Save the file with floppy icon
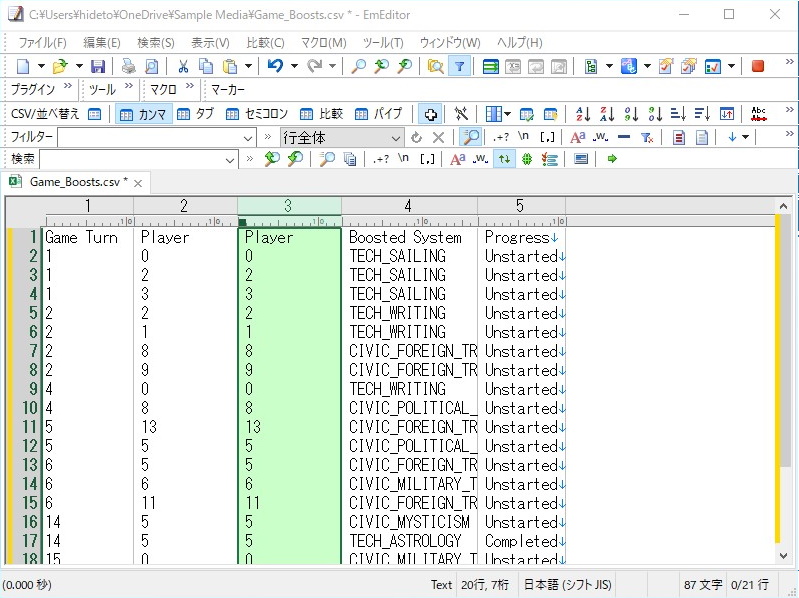799x598 pixels. pyautogui.click(x=97, y=66)
